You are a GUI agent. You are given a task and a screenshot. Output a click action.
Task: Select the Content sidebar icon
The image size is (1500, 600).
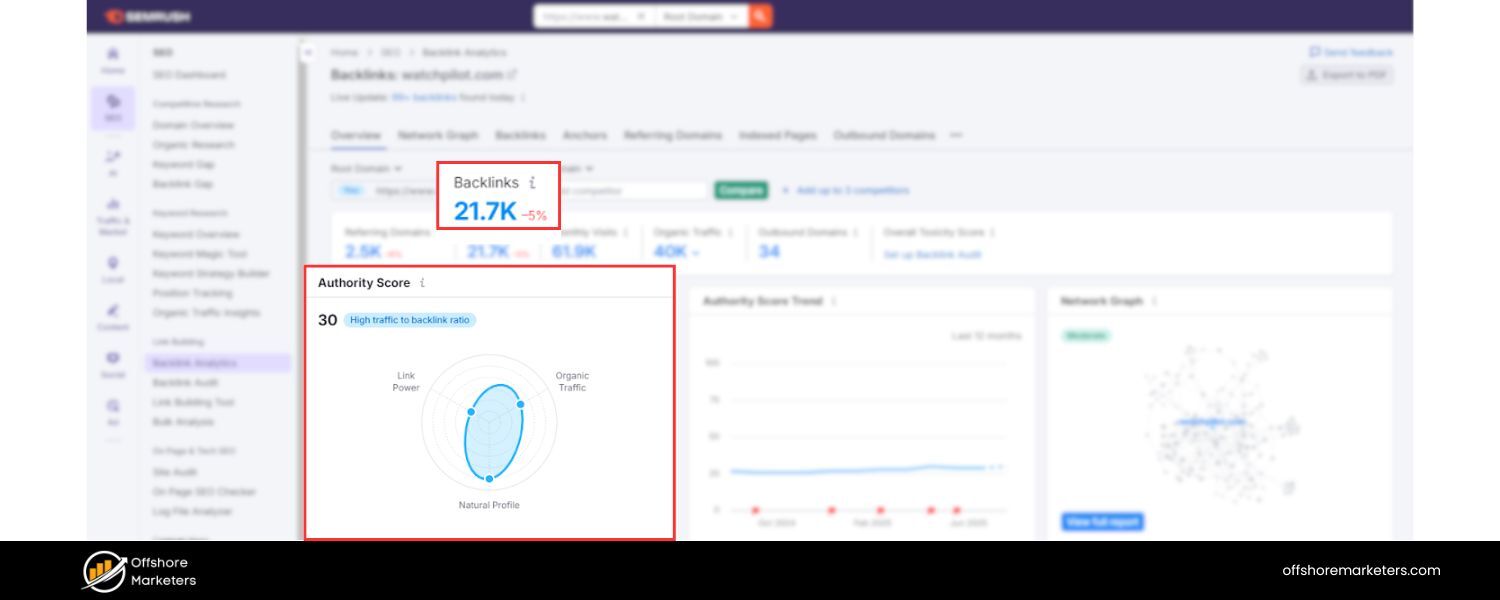pyautogui.click(x=113, y=310)
